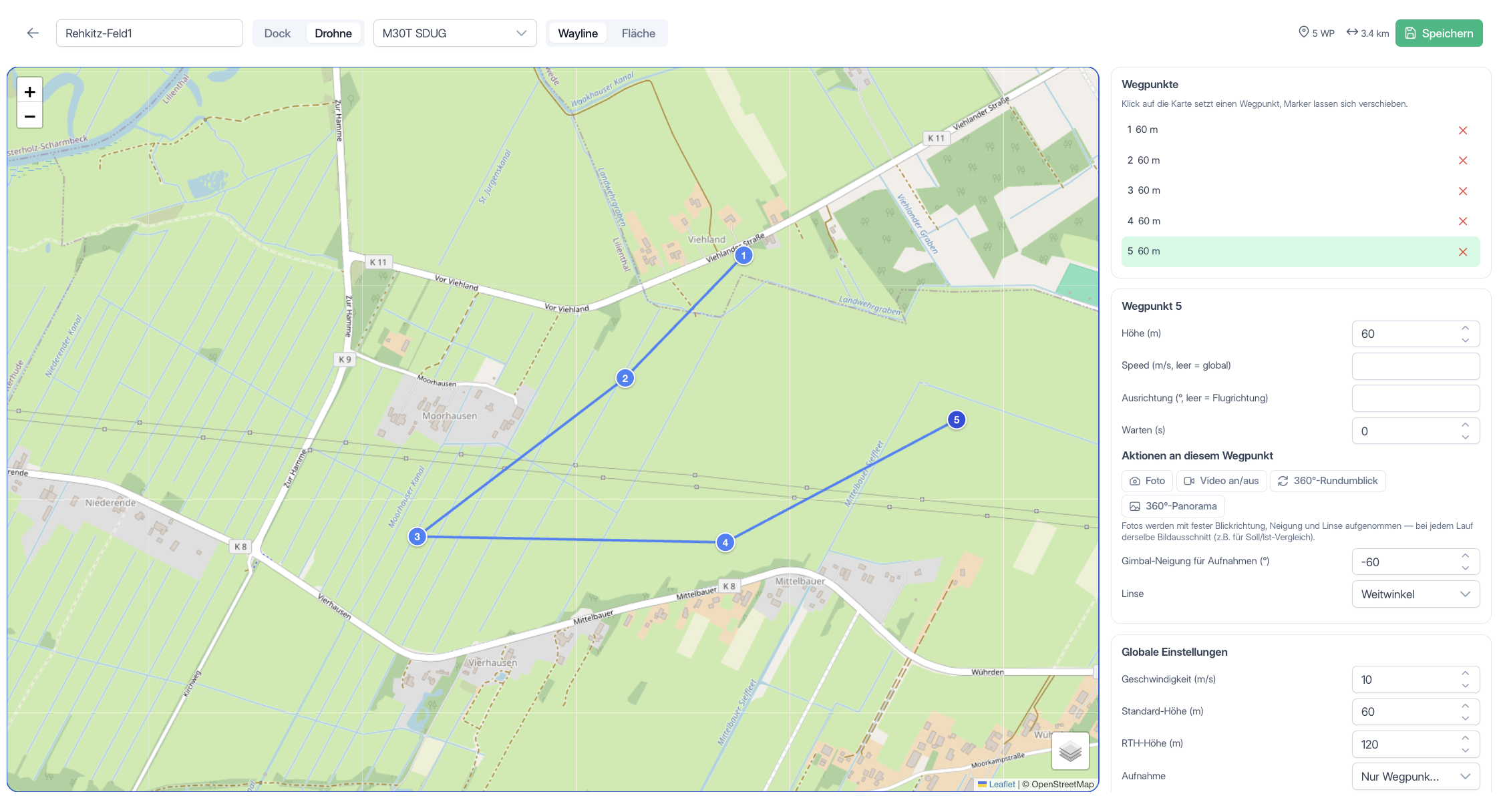1499x812 pixels.
Task: Select map marker 3 on the route
Action: tap(418, 537)
